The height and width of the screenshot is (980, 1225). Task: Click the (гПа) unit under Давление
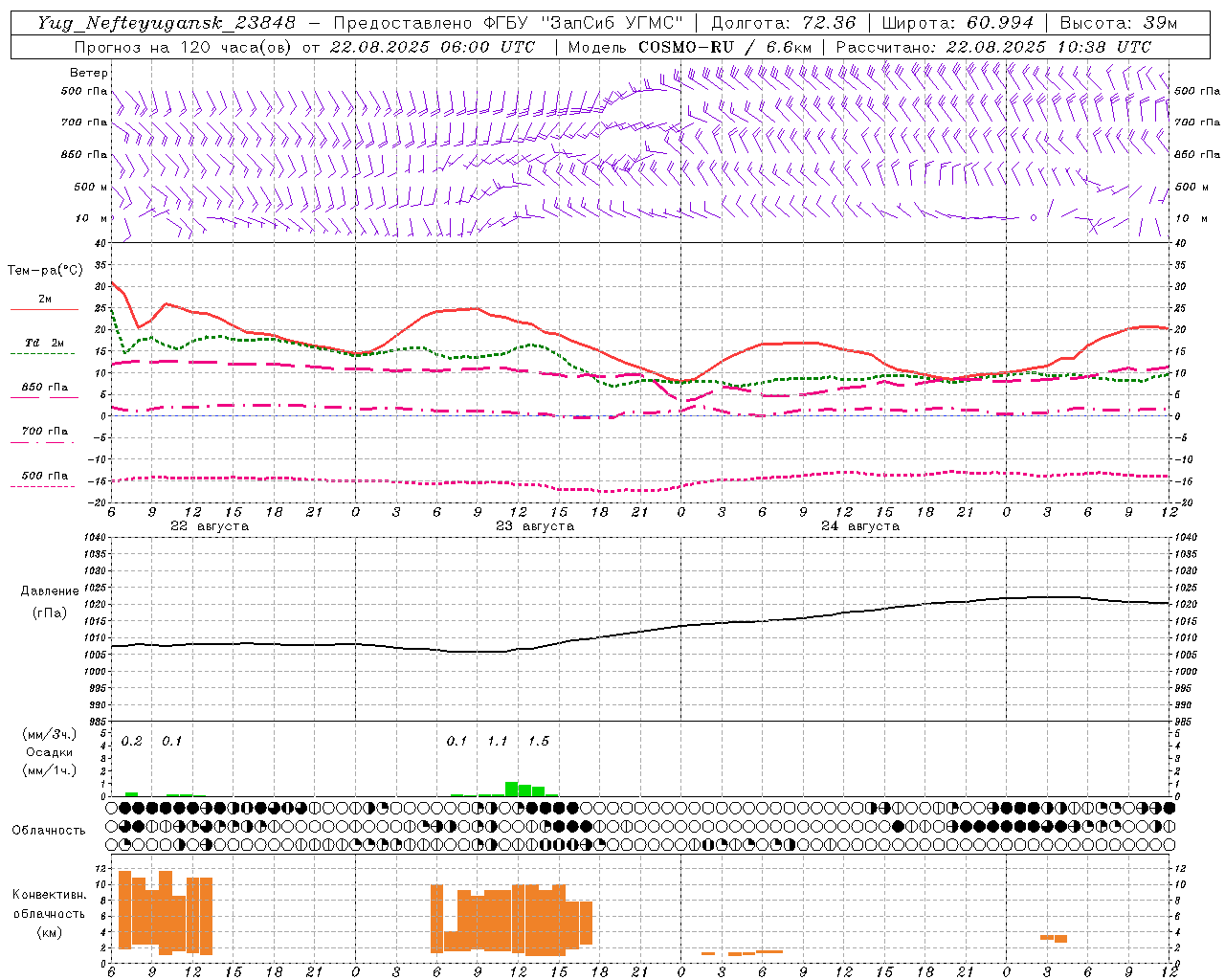(49, 613)
